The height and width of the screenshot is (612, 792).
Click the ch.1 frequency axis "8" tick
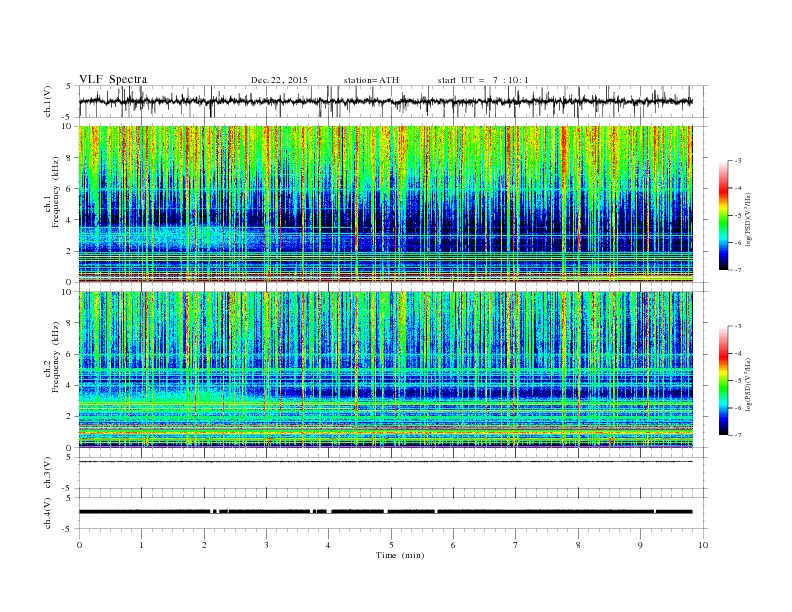click(x=70, y=158)
